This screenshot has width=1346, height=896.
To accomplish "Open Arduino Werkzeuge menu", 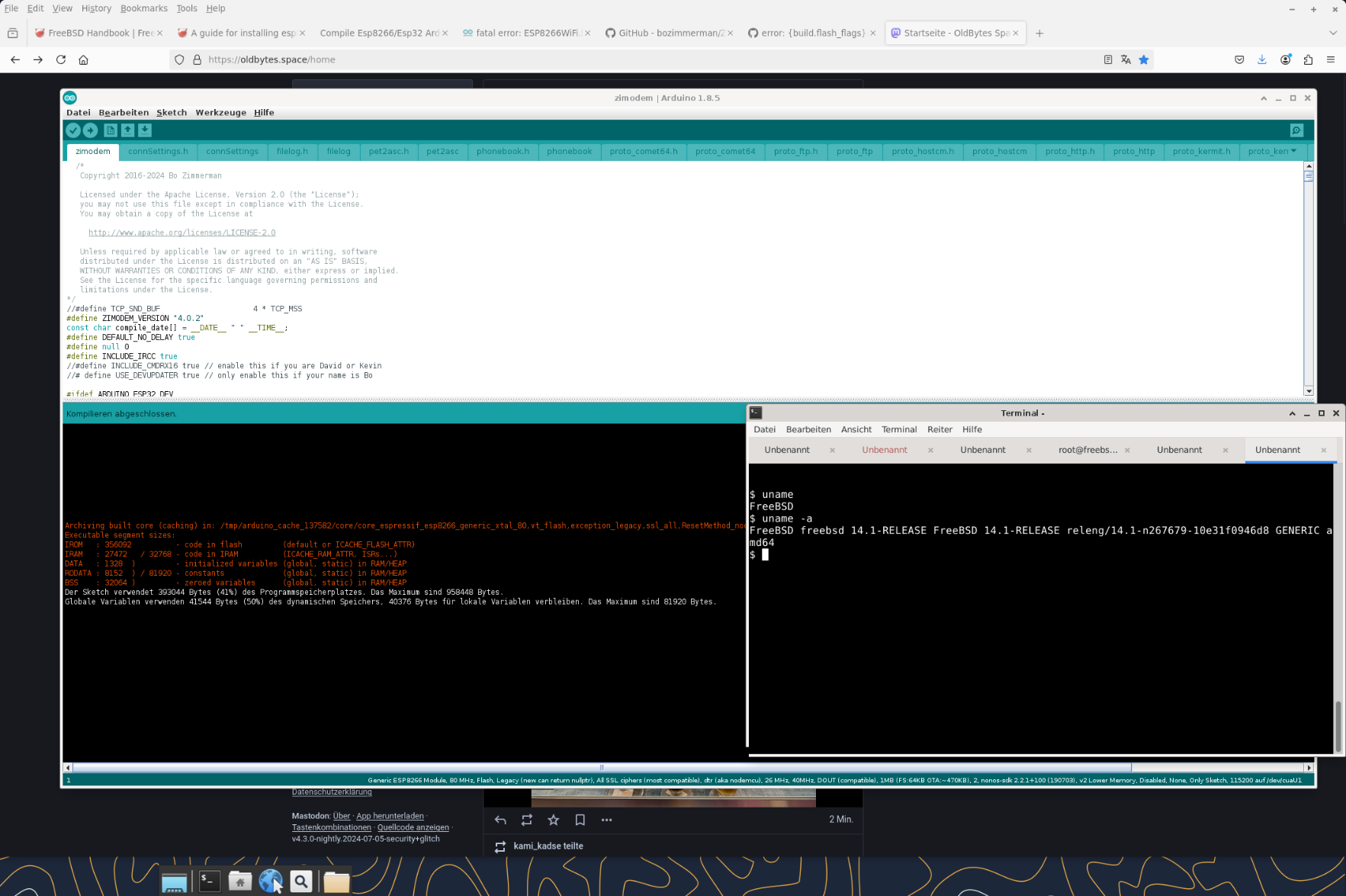I will pos(220,112).
